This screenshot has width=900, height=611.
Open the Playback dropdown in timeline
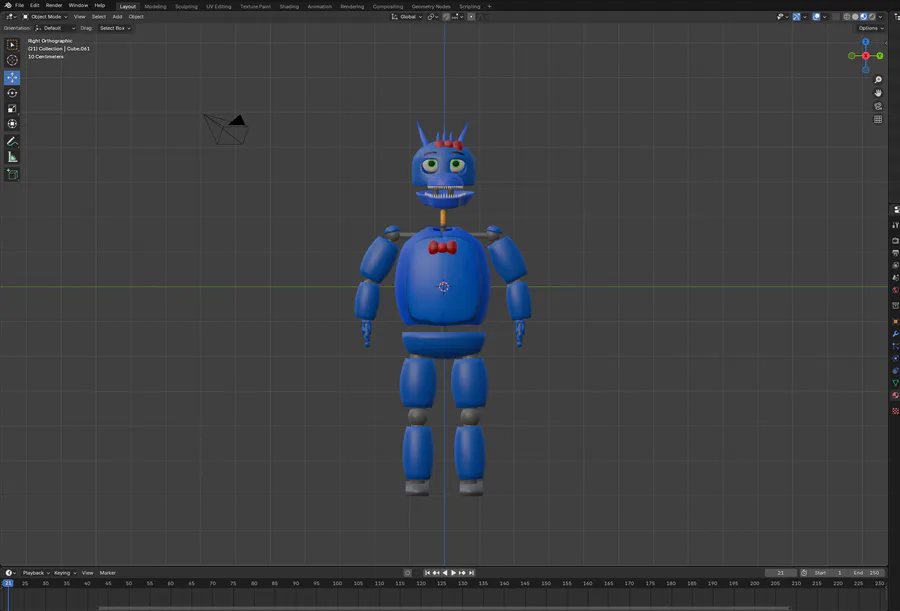click(x=36, y=573)
